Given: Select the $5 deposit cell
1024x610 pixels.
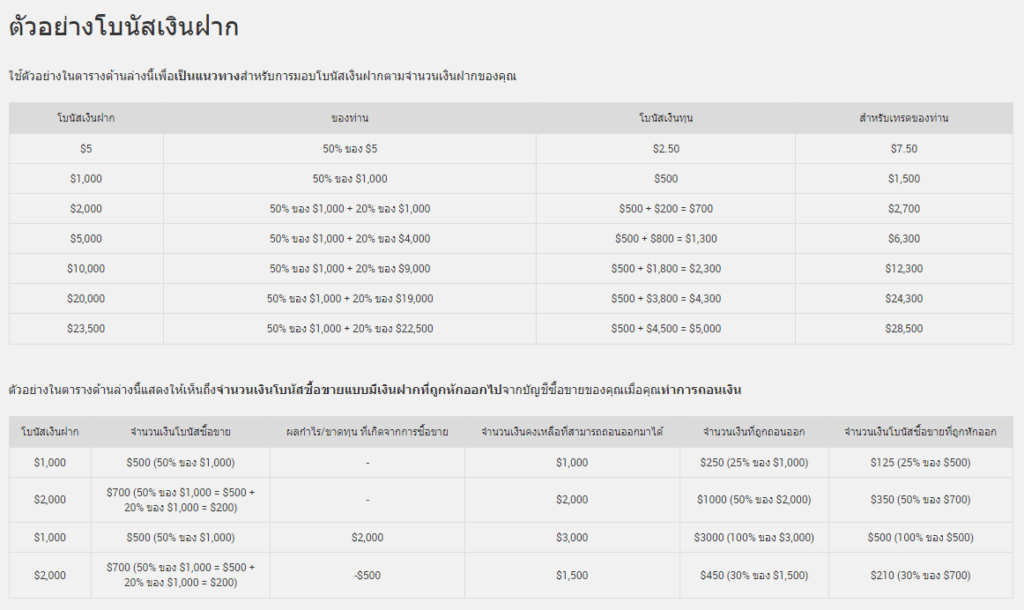Looking at the screenshot, I should click(86, 149).
